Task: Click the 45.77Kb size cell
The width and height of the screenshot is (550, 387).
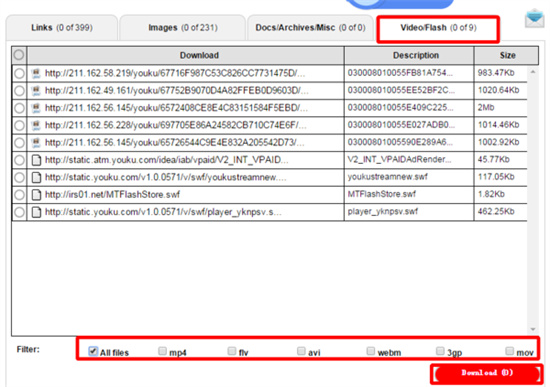Action: click(x=494, y=160)
